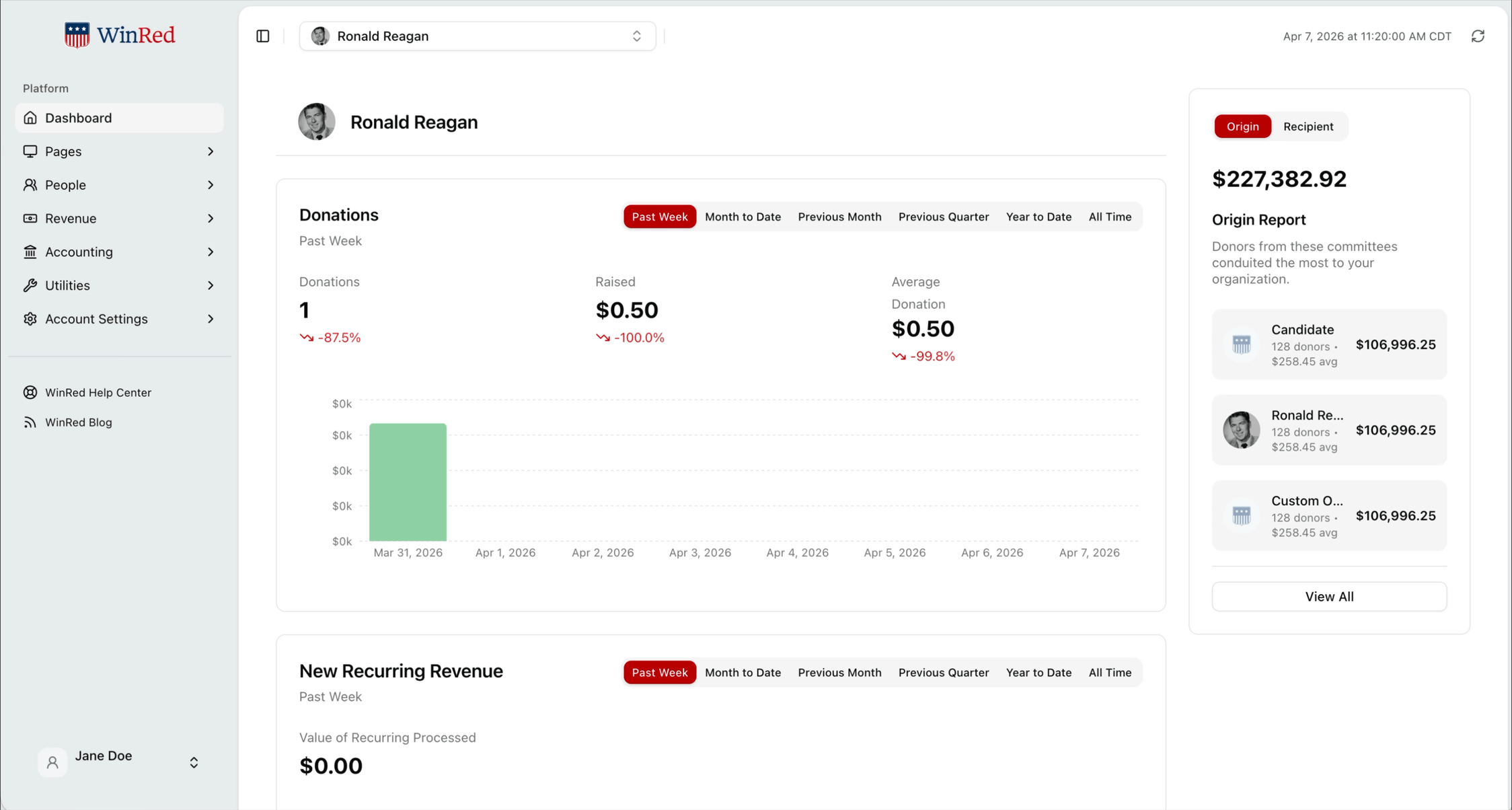The image size is (1512, 810).
Task: Click the -87.5% donations change value
Action: pos(339,338)
